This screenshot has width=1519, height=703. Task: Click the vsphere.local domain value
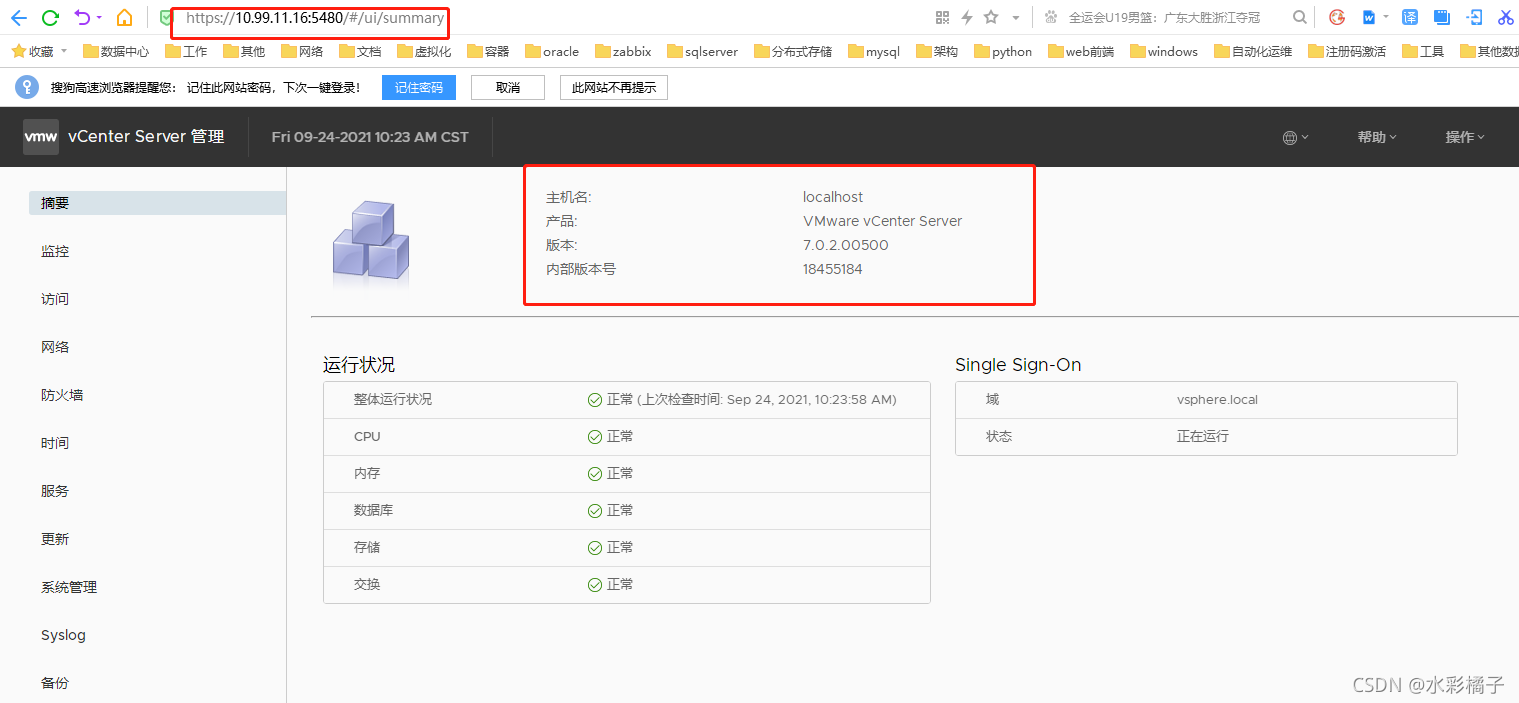pyautogui.click(x=1217, y=399)
